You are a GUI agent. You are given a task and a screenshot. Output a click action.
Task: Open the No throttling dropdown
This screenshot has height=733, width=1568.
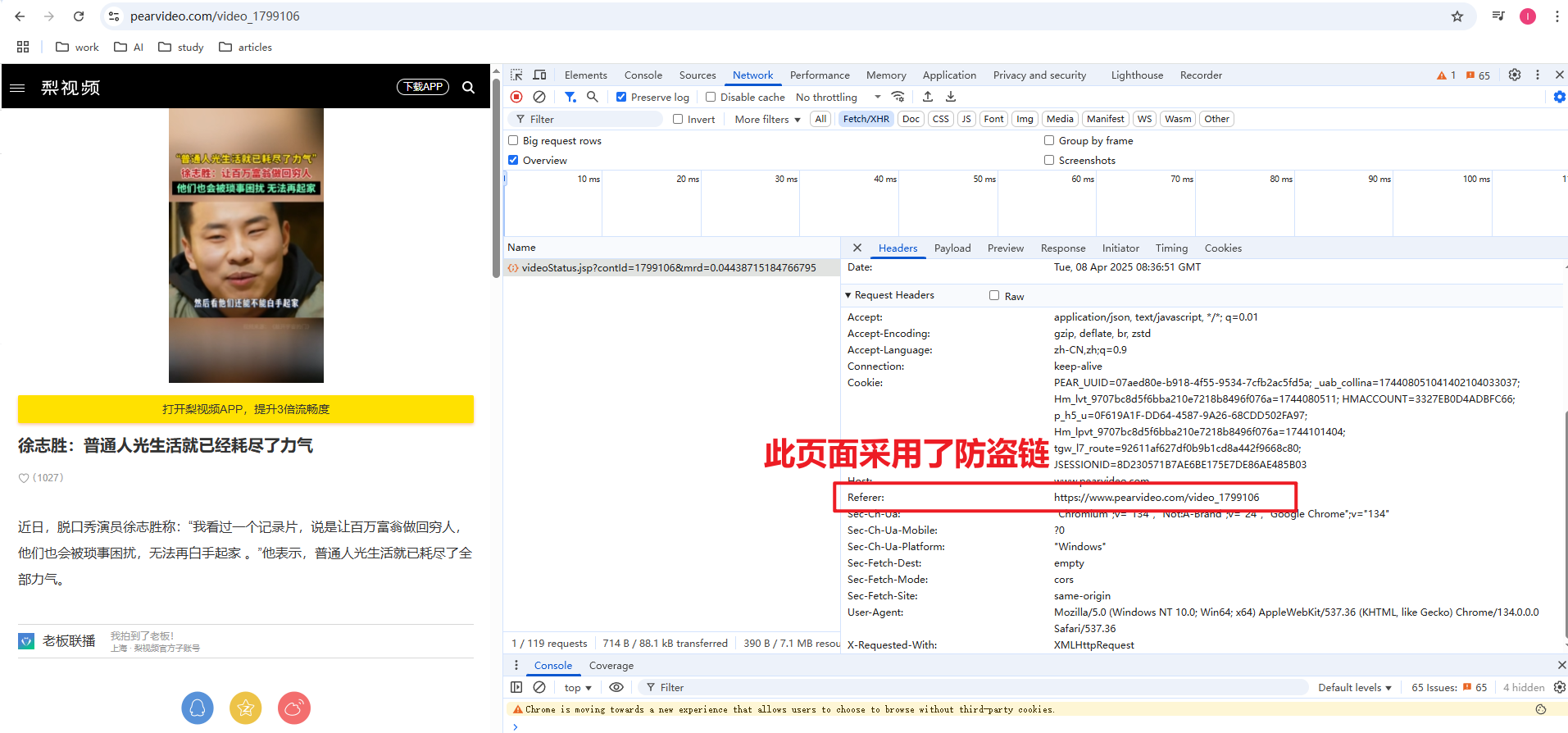(x=839, y=97)
